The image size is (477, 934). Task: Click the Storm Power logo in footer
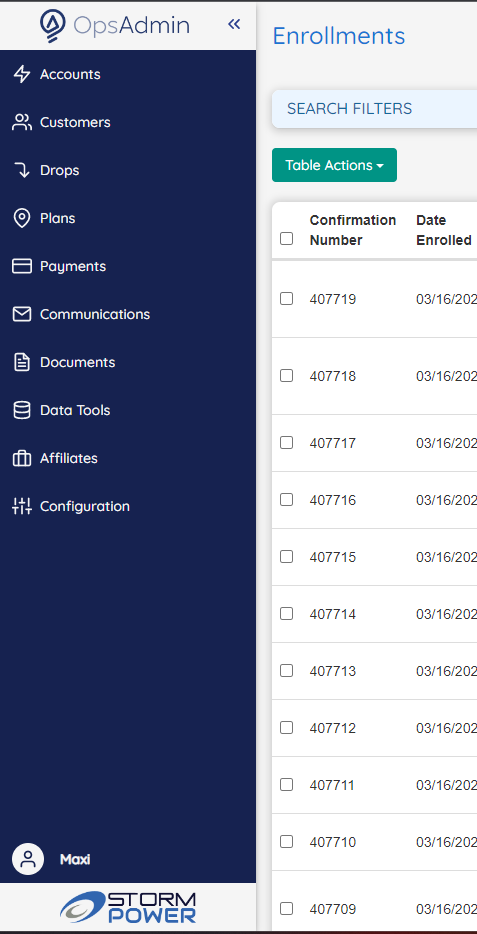128,907
